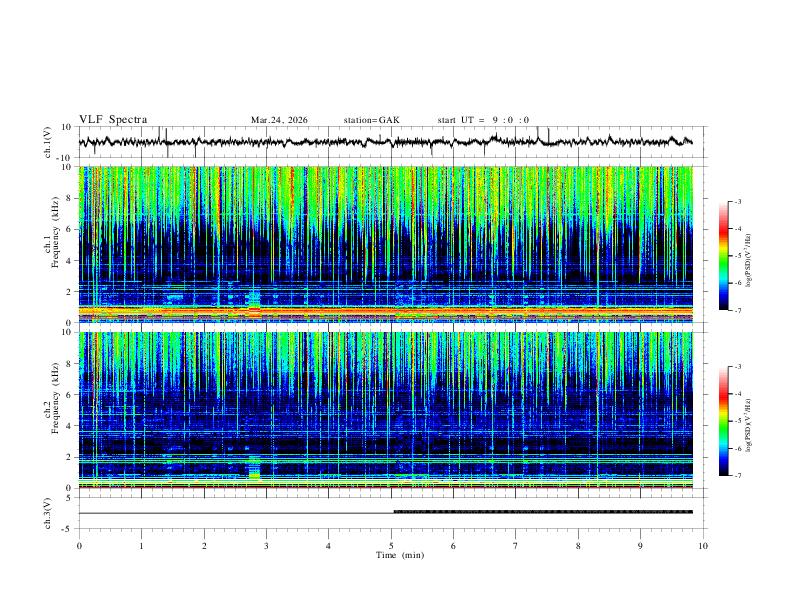
Task: Click the "station=GAK" header label
Action: pos(371,120)
